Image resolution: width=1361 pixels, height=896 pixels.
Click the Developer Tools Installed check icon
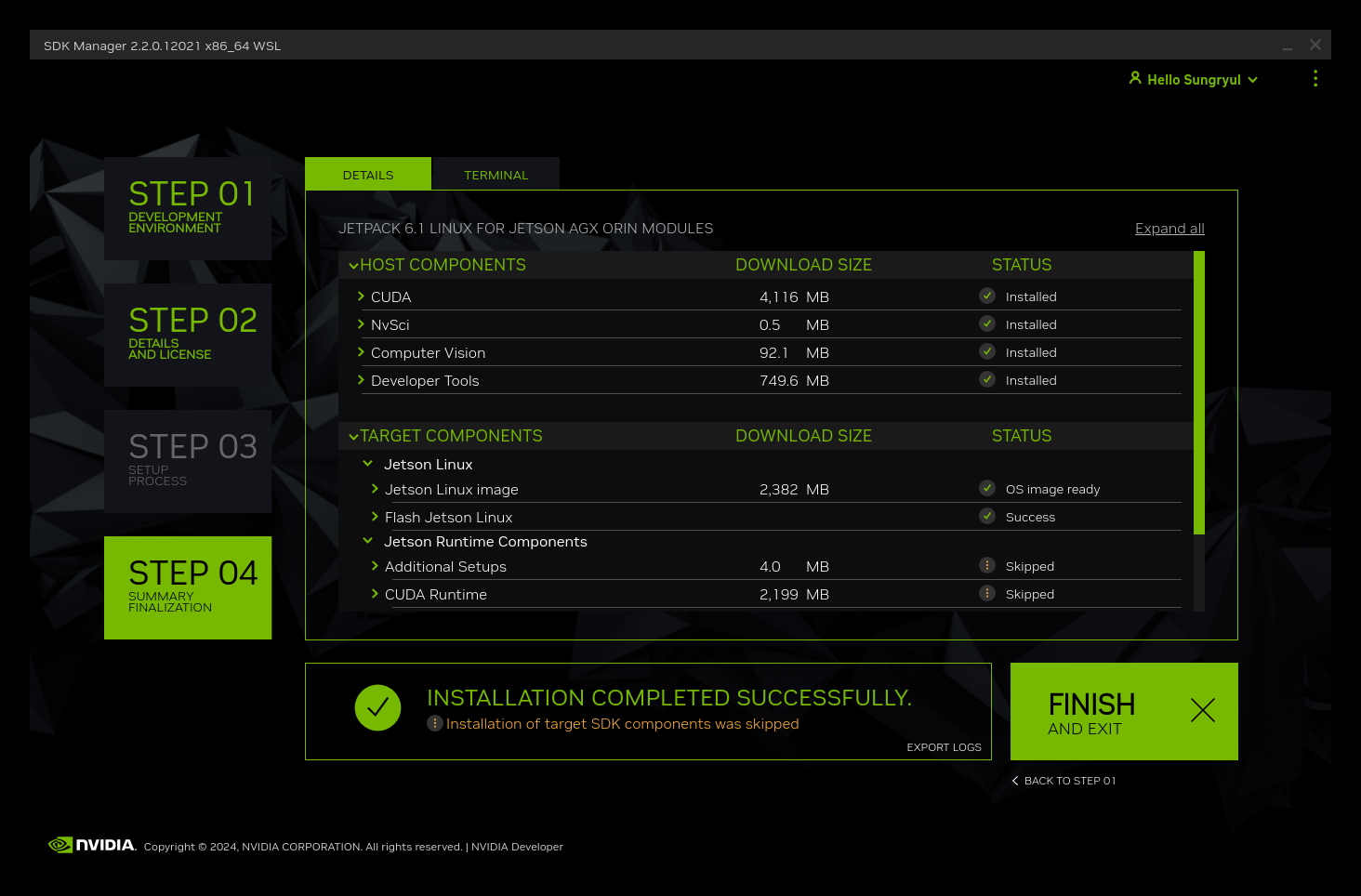point(987,379)
